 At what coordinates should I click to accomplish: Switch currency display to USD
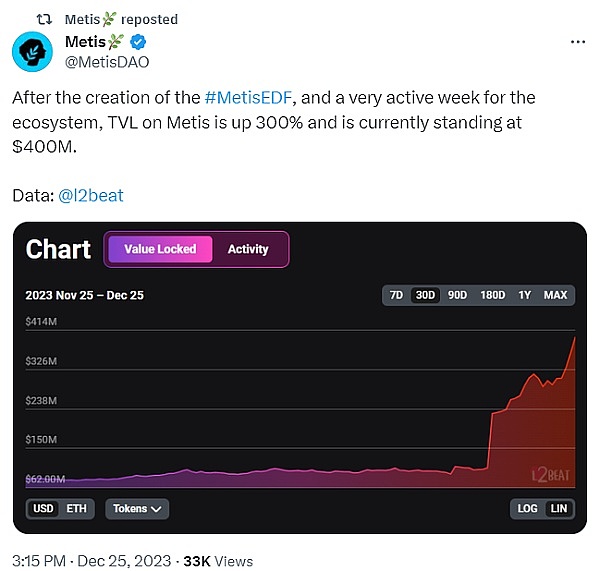click(x=44, y=509)
